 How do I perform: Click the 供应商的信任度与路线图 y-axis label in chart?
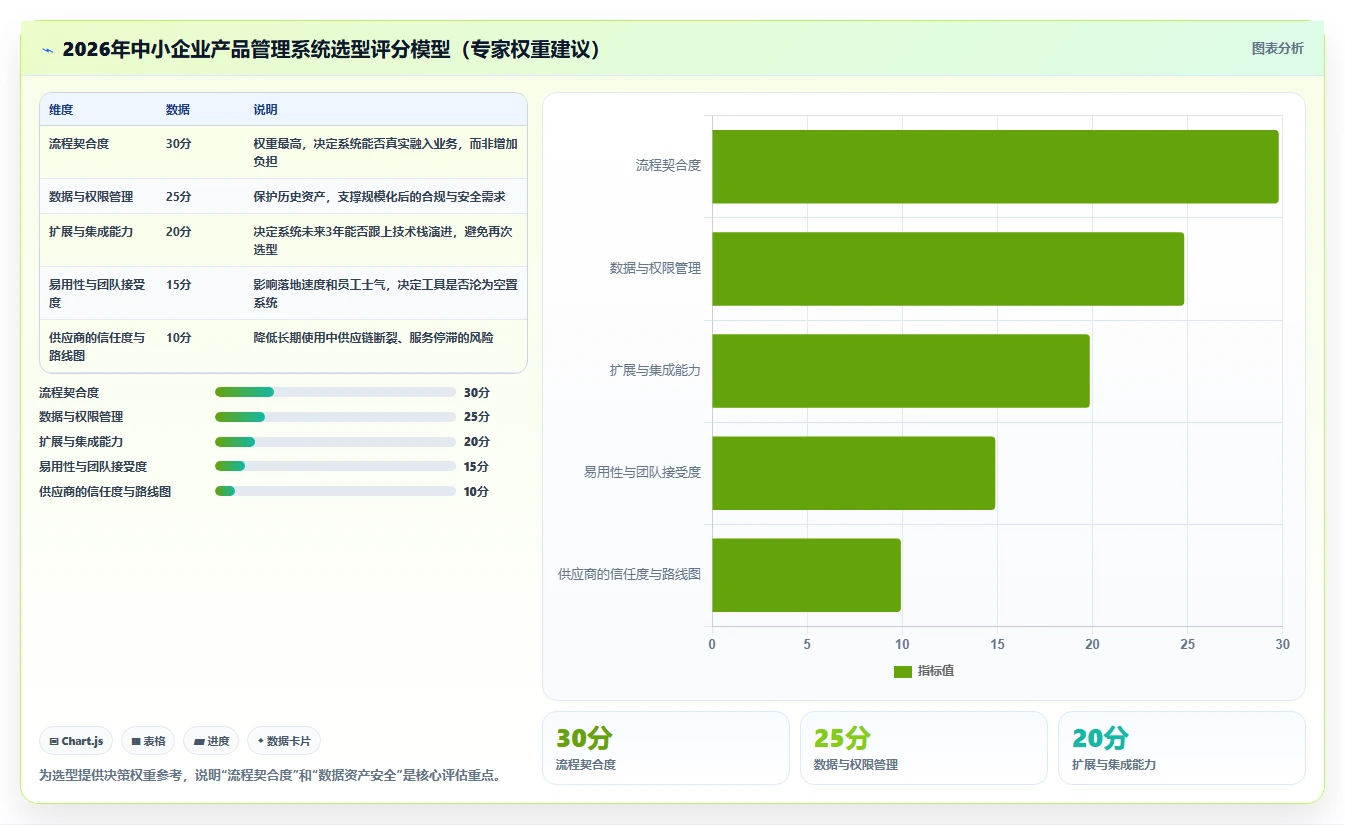[629, 575]
